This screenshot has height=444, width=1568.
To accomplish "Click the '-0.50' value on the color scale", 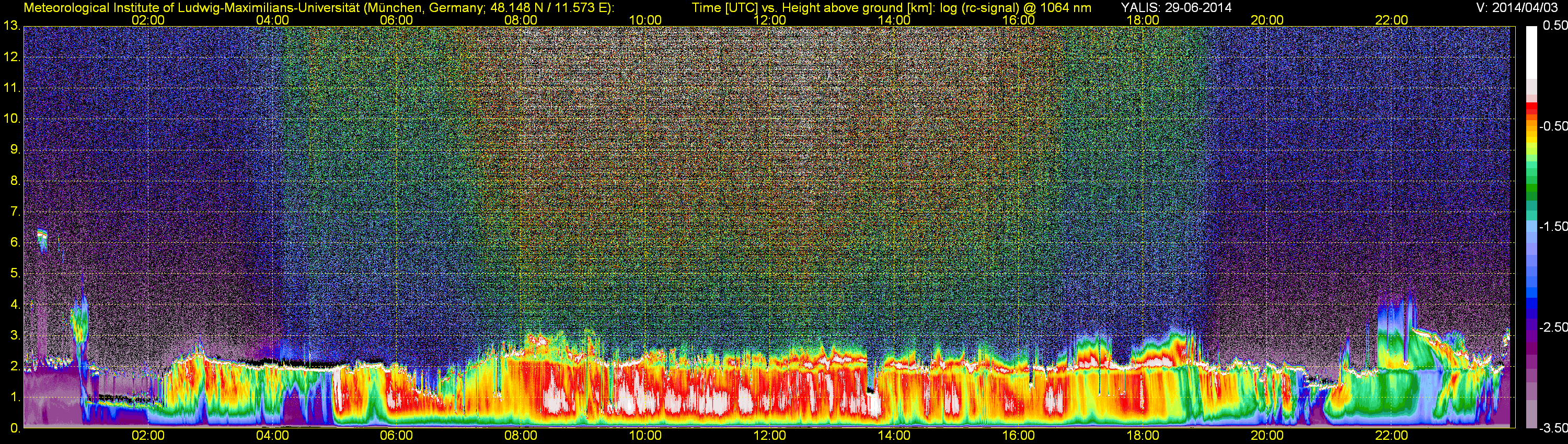I will click(1553, 126).
